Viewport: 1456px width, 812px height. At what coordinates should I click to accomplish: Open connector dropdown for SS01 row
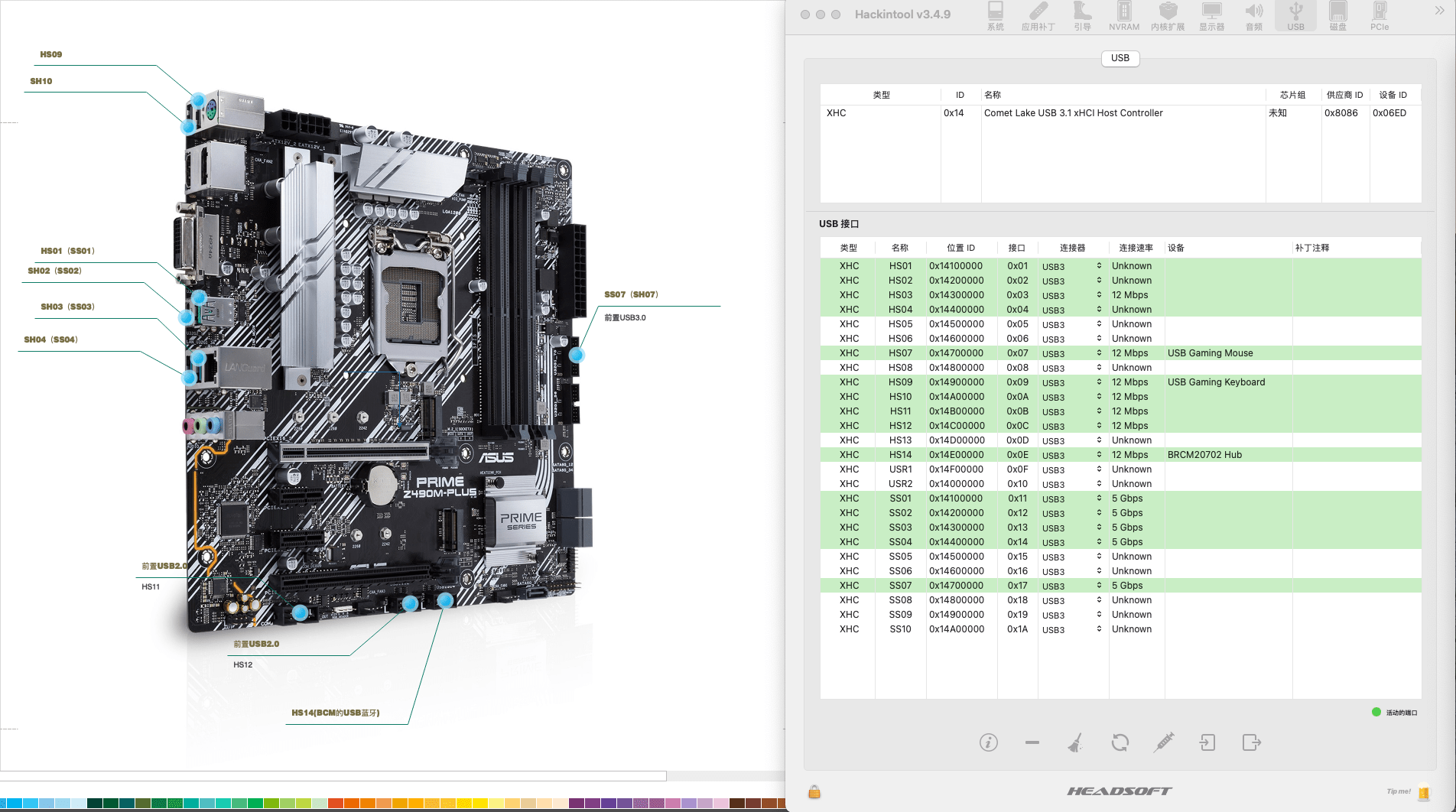(1072, 499)
